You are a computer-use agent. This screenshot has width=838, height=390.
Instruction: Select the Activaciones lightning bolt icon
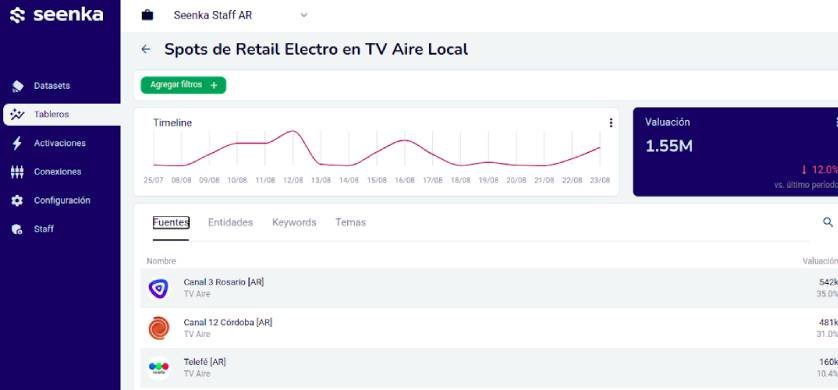[x=17, y=143]
